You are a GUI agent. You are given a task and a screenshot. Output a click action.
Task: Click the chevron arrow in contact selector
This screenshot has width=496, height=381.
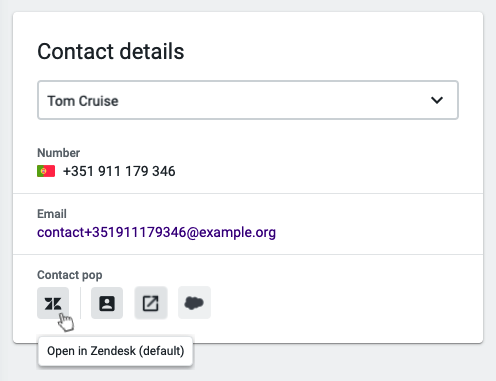pyautogui.click(x=437, y=100)
